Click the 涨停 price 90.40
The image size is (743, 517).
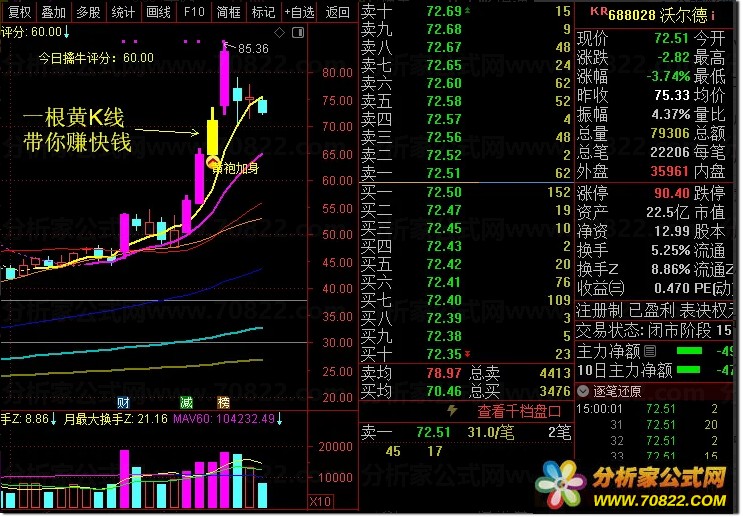[672, 193]
